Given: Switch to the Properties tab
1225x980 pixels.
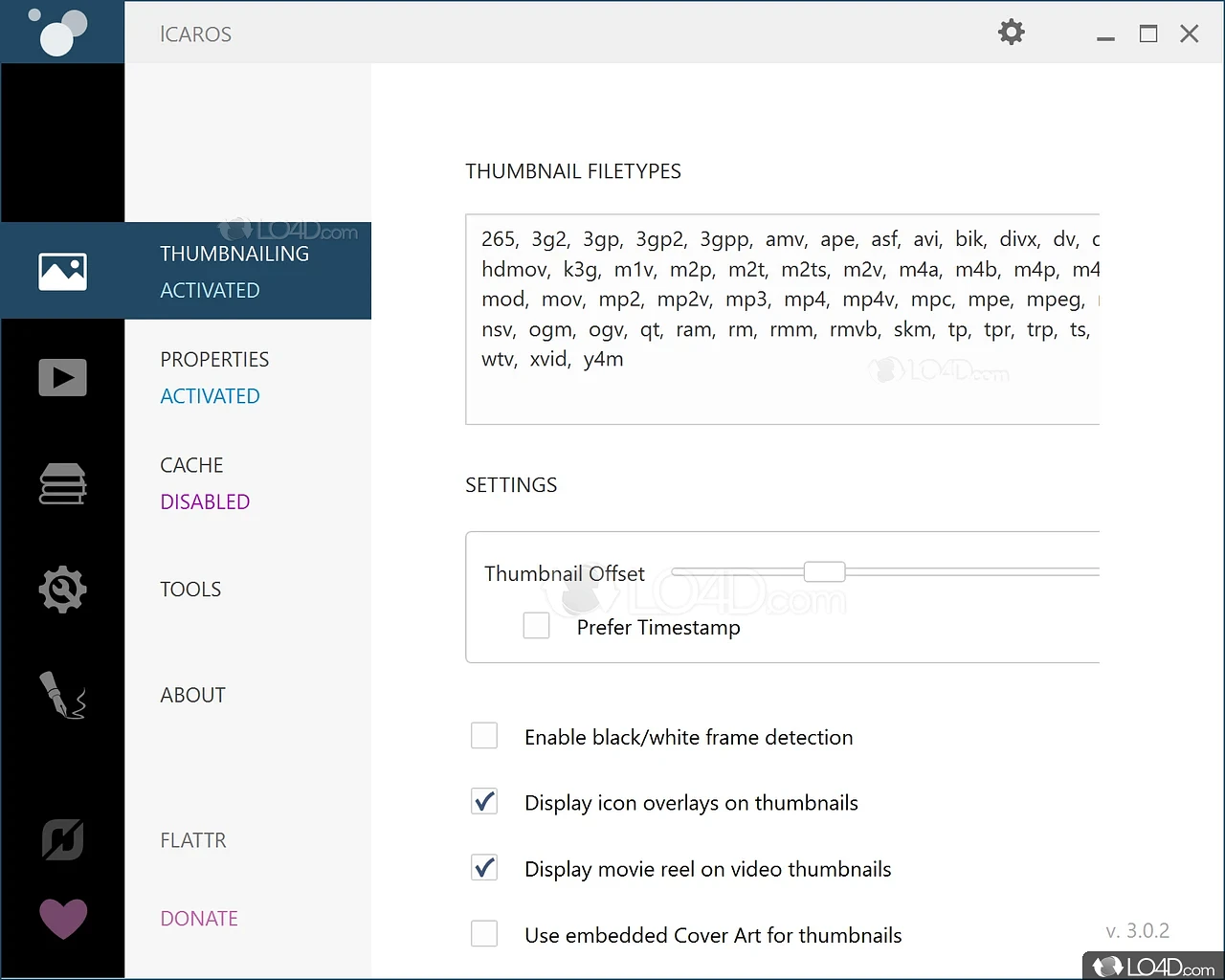Looking at the screenshot, I should click(x=214, y=377).
